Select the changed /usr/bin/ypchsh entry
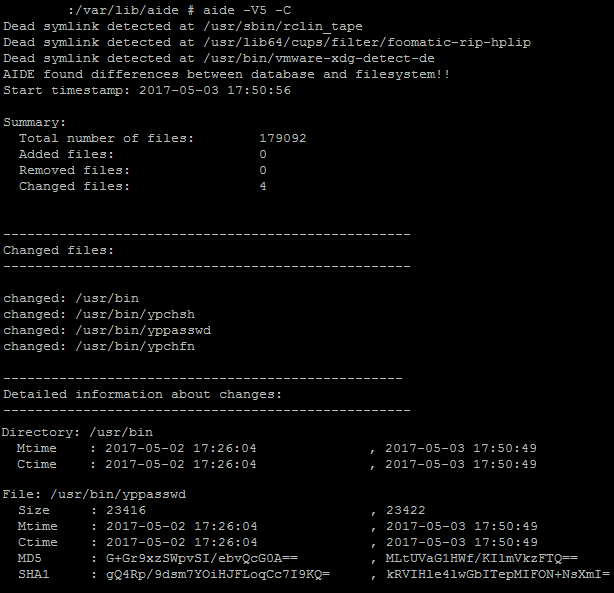 click(x=99, y=315)
